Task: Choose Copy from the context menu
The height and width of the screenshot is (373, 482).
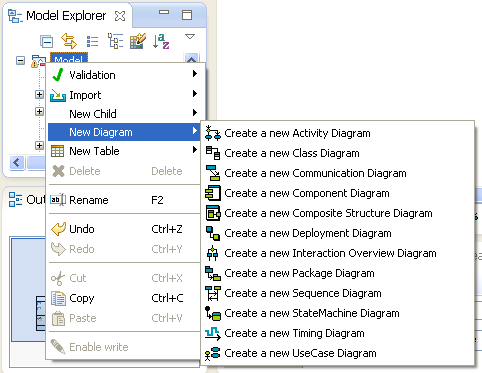Action: [125, 298]
